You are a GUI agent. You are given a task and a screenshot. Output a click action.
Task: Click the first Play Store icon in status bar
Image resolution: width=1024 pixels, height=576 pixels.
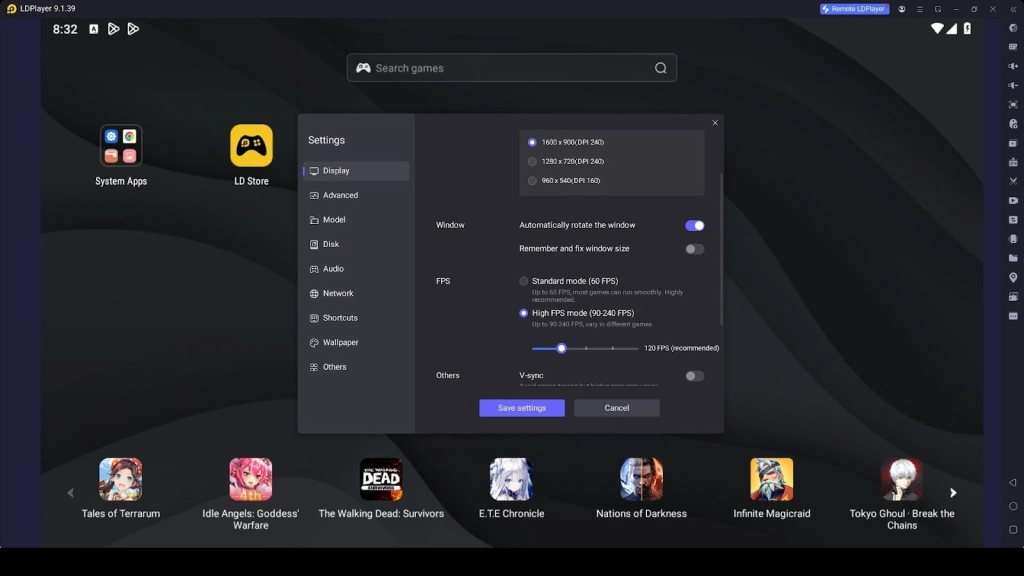114,29
